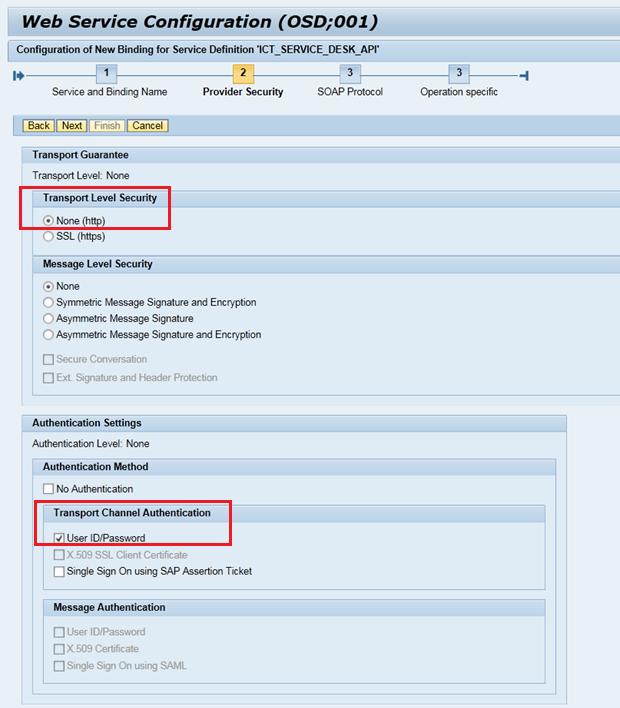Choose Symmetric Message Signature and Encryption
Viewport: 620px width, 708px height.
49,302
